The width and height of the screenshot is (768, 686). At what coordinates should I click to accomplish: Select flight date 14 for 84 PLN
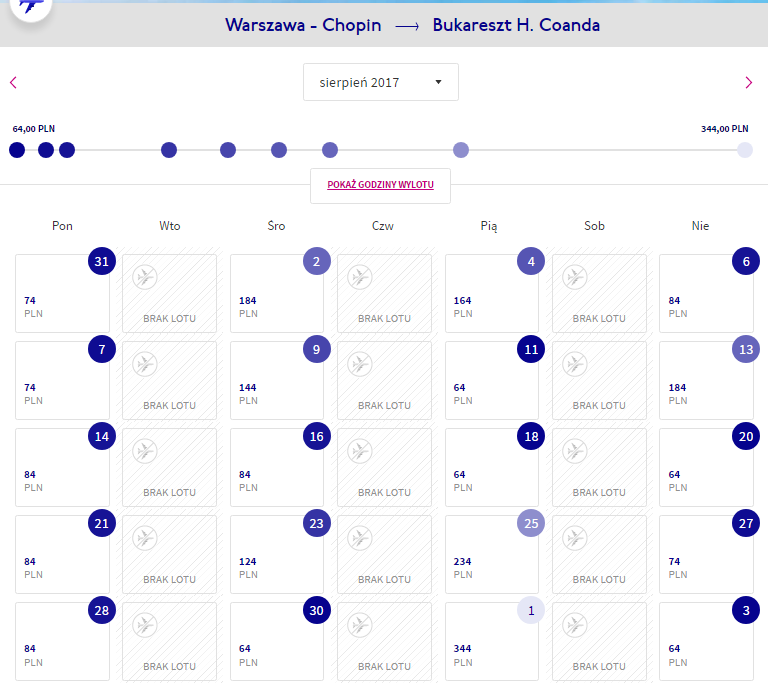[62, 467]
